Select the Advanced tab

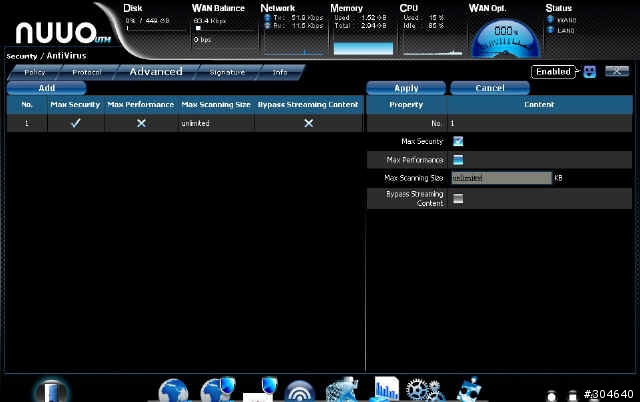[156, 72]
